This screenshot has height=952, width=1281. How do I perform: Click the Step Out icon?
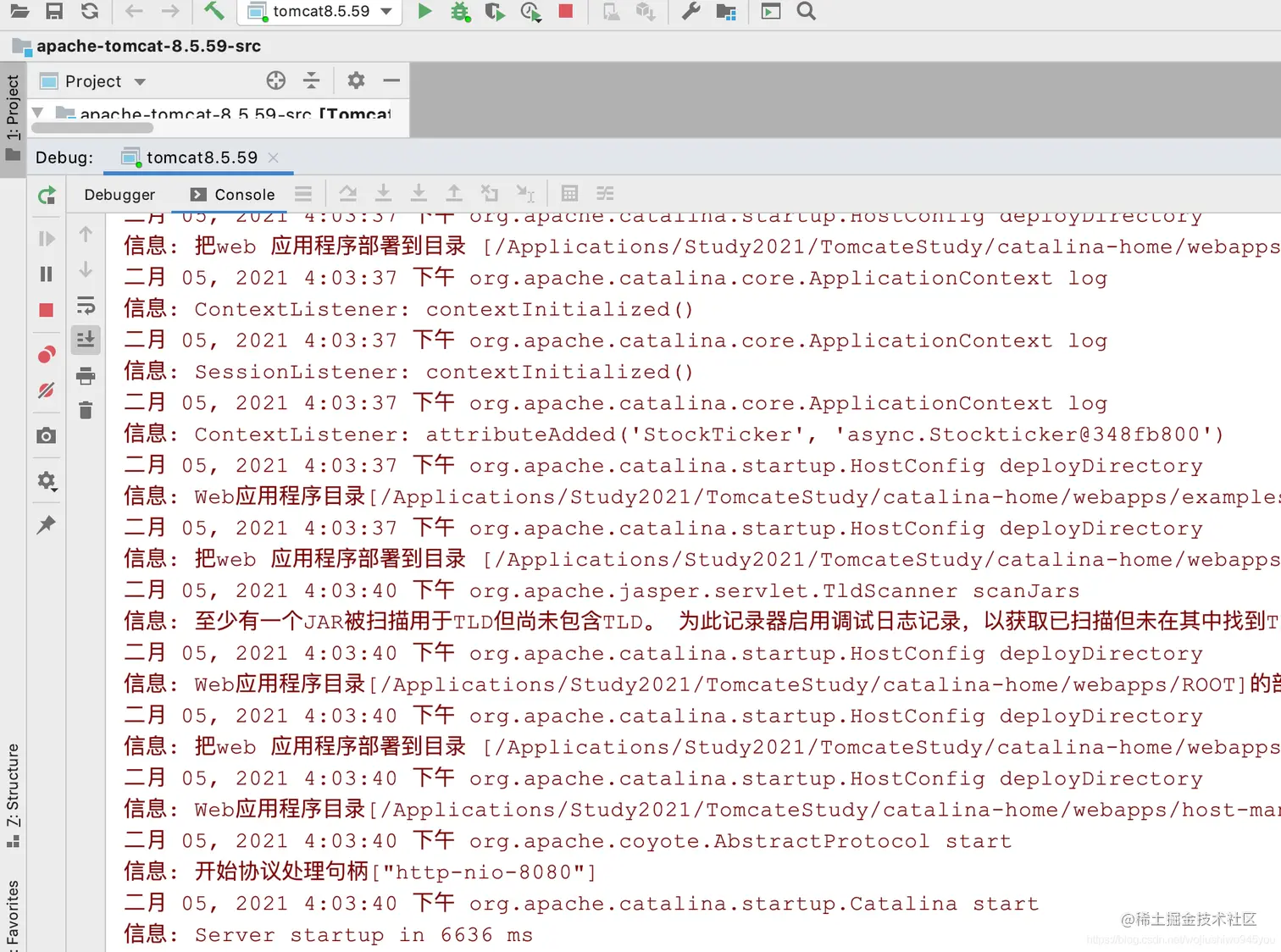click(x=454, y=193)
